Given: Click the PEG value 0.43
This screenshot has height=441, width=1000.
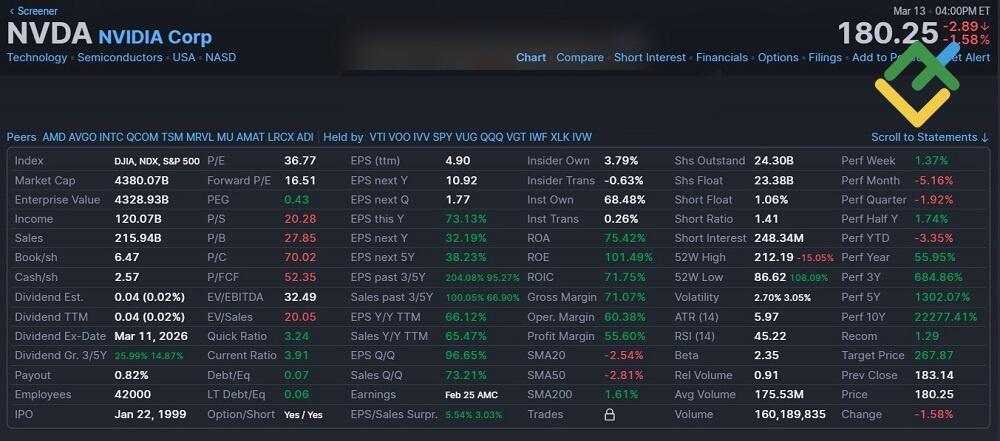Looking at the screenshot, I should click(x=297, y=200).
